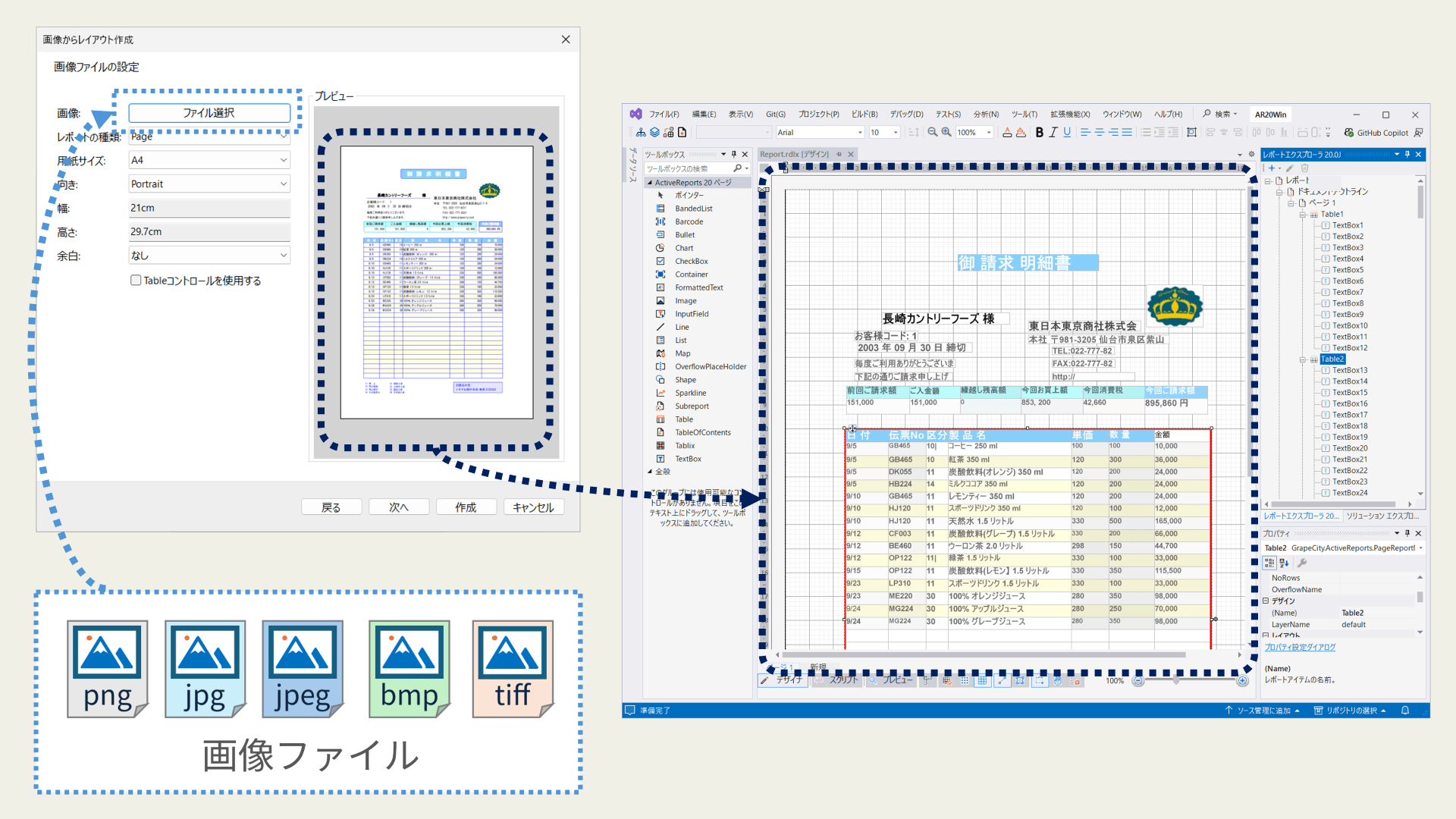Click the underline formatting icon
This screenshot has height=819, width=1456.
click(x=1067, y=133)
